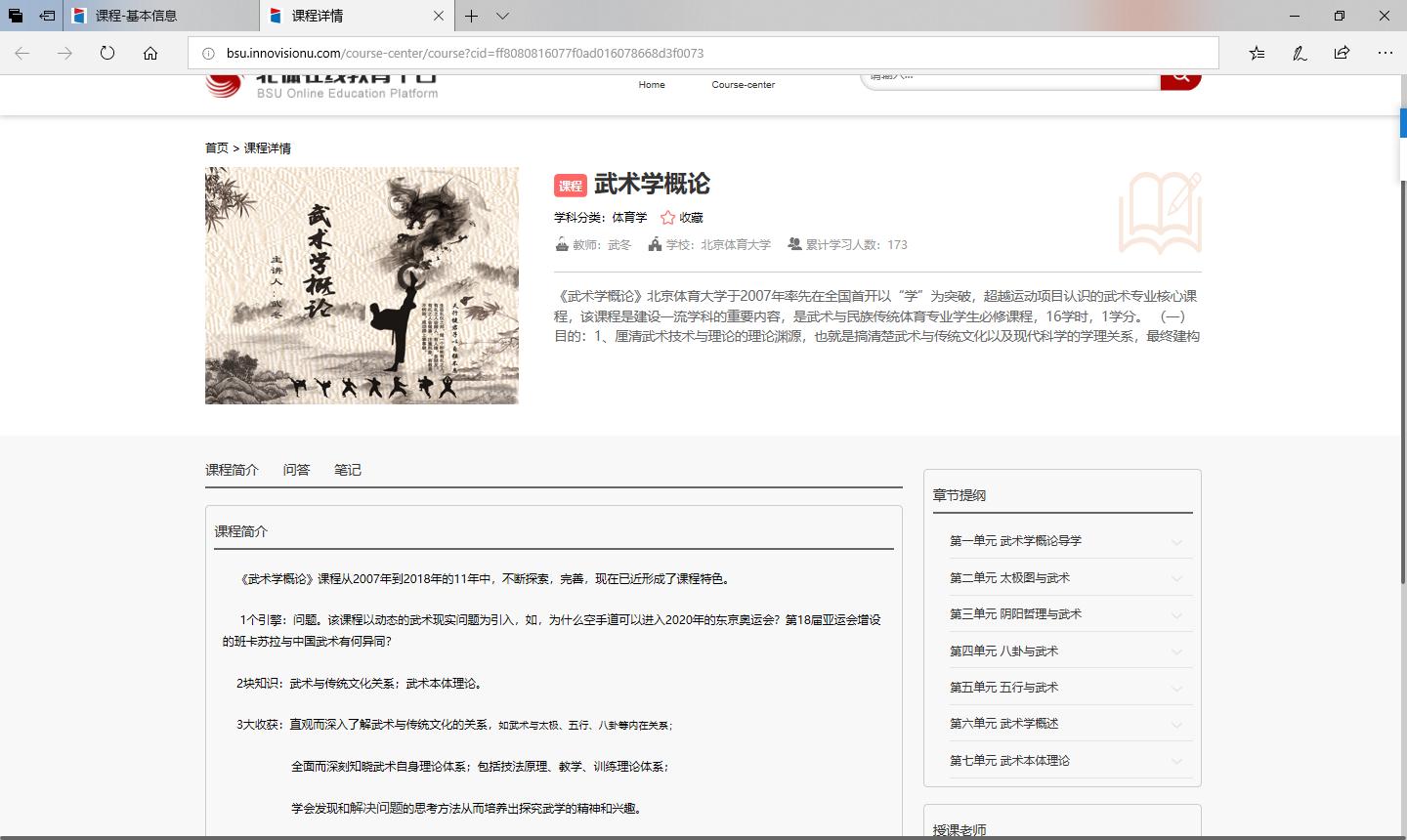The height and width of the screenshot is (840, 1407).
Task: Click the Refresh page icon
Action: point(107,53)
